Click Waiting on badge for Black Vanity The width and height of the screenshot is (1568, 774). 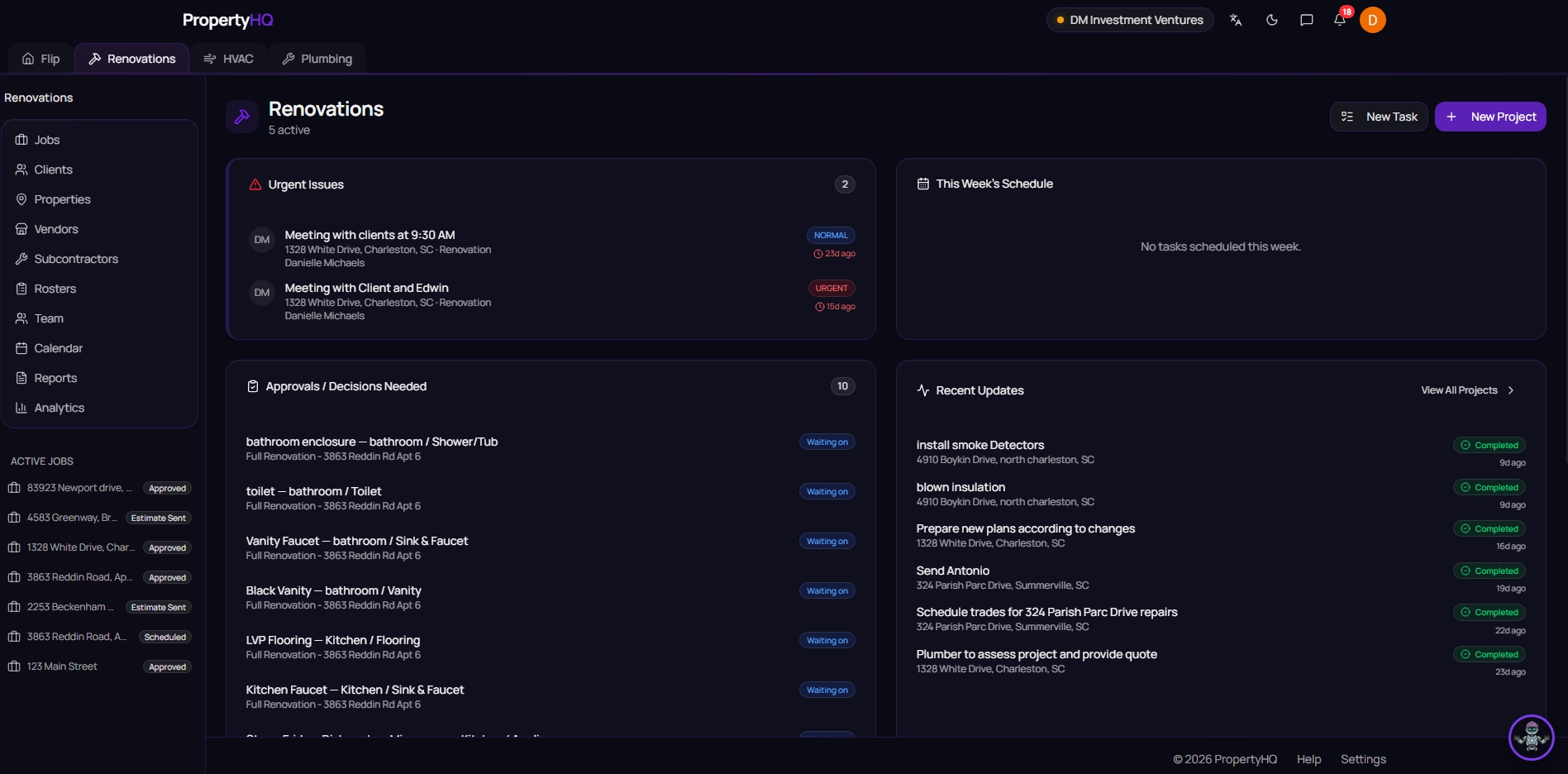827,590
